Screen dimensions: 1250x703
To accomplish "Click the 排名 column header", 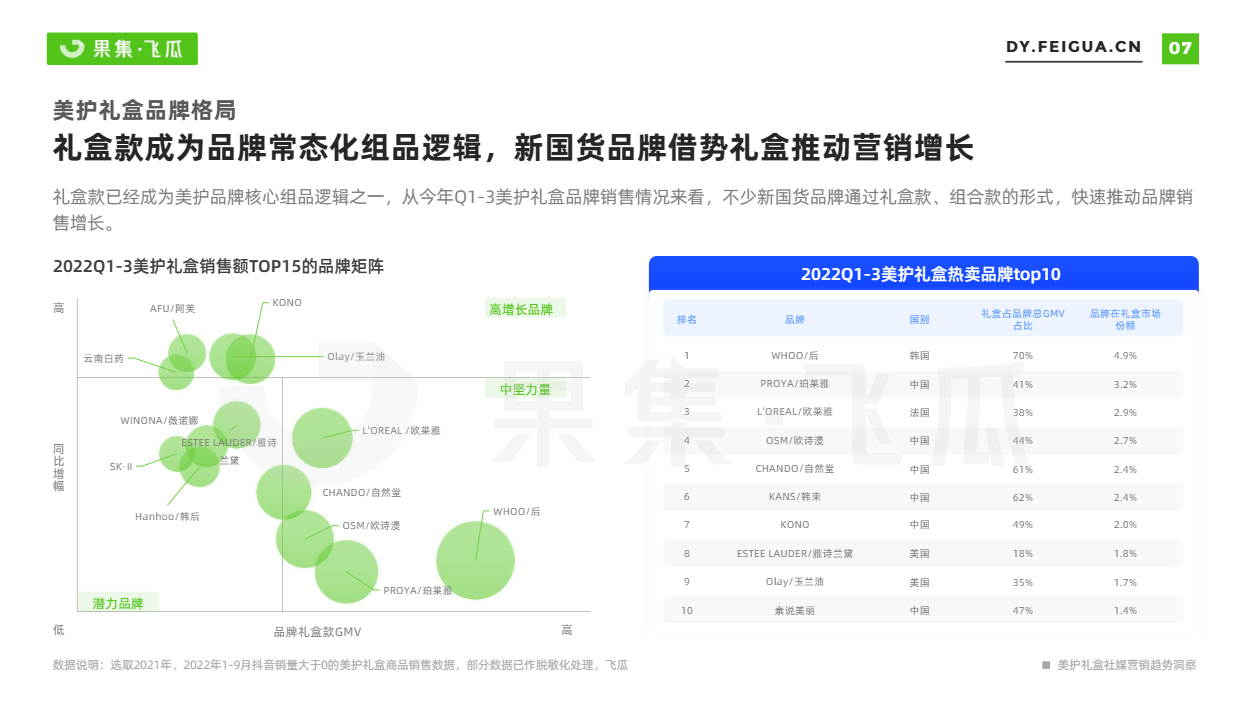I will click(x=687, y=320).
